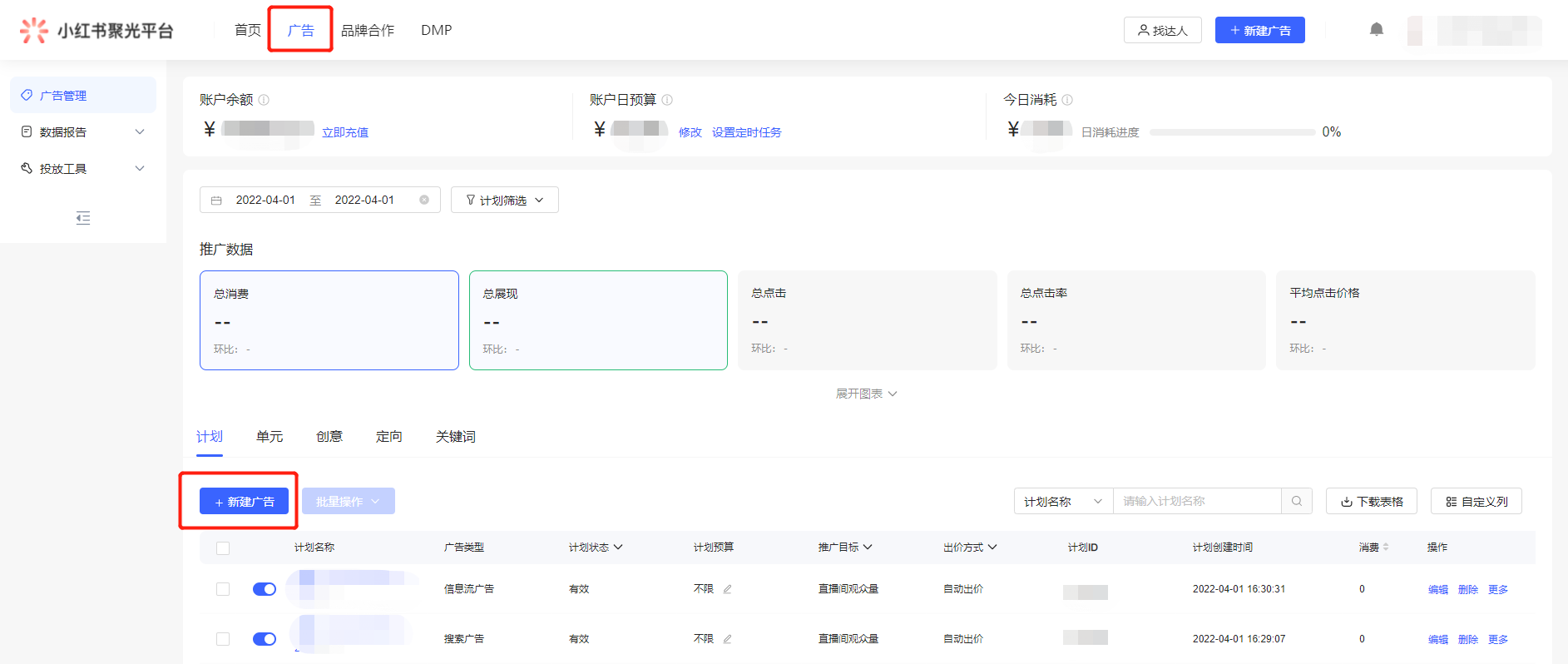Image resolution: width=1568 pixels, height=664 pixels.
Task: Select the 总展现 data card
Action: point(598,320)
